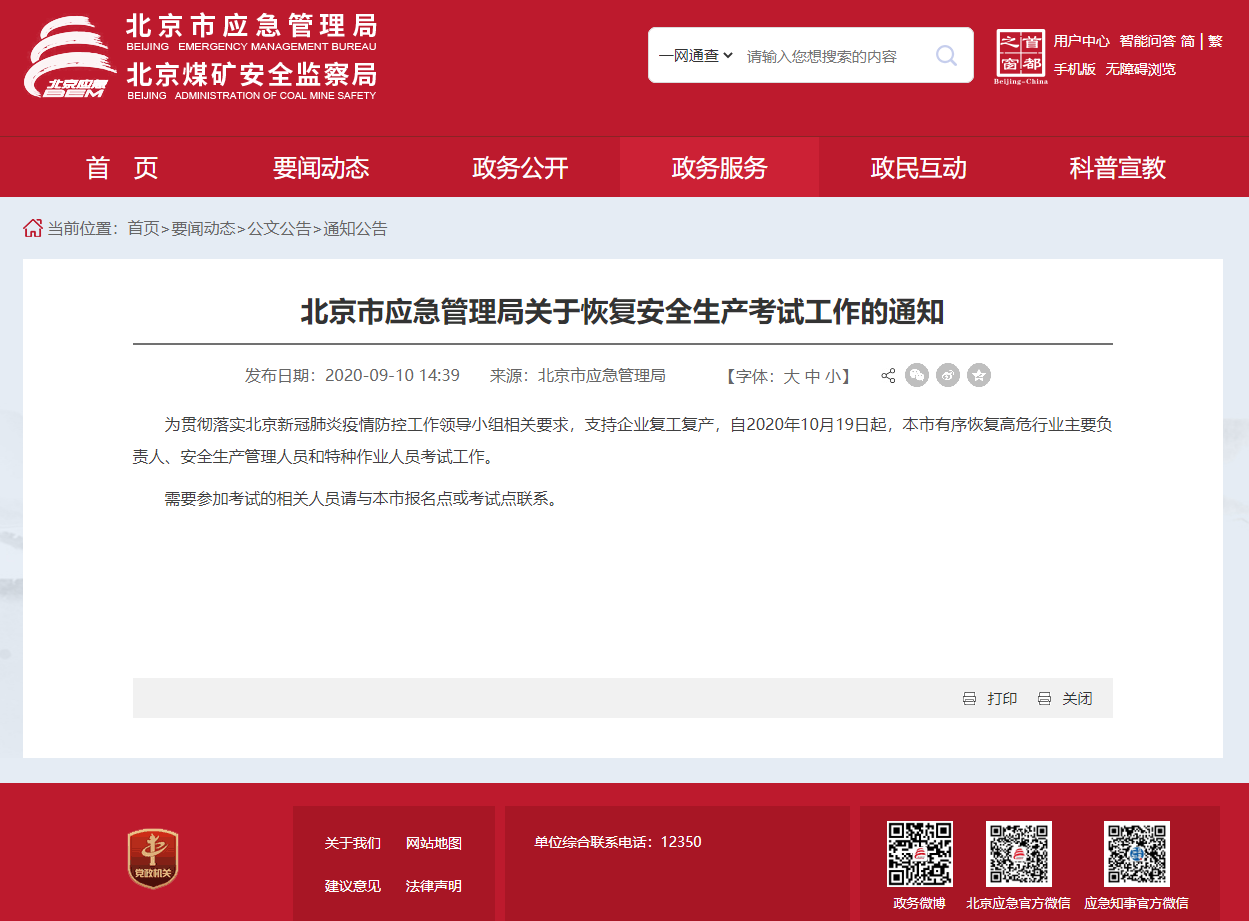The height and width of the screenshot is (921, 1249).
Task: Set font size to 大
Action: [x=791, y=377]
